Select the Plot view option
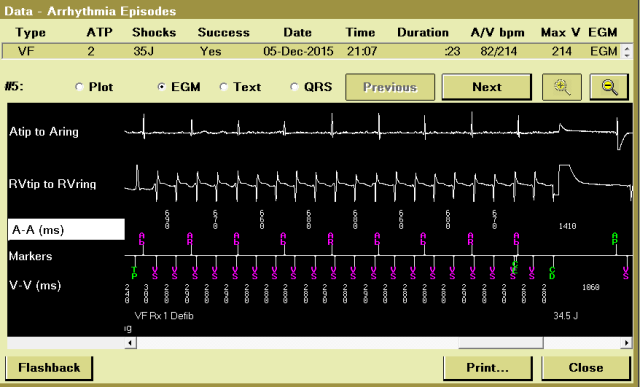Image resolution: width=640 pixels, height=387 pixels. [80, 87]
